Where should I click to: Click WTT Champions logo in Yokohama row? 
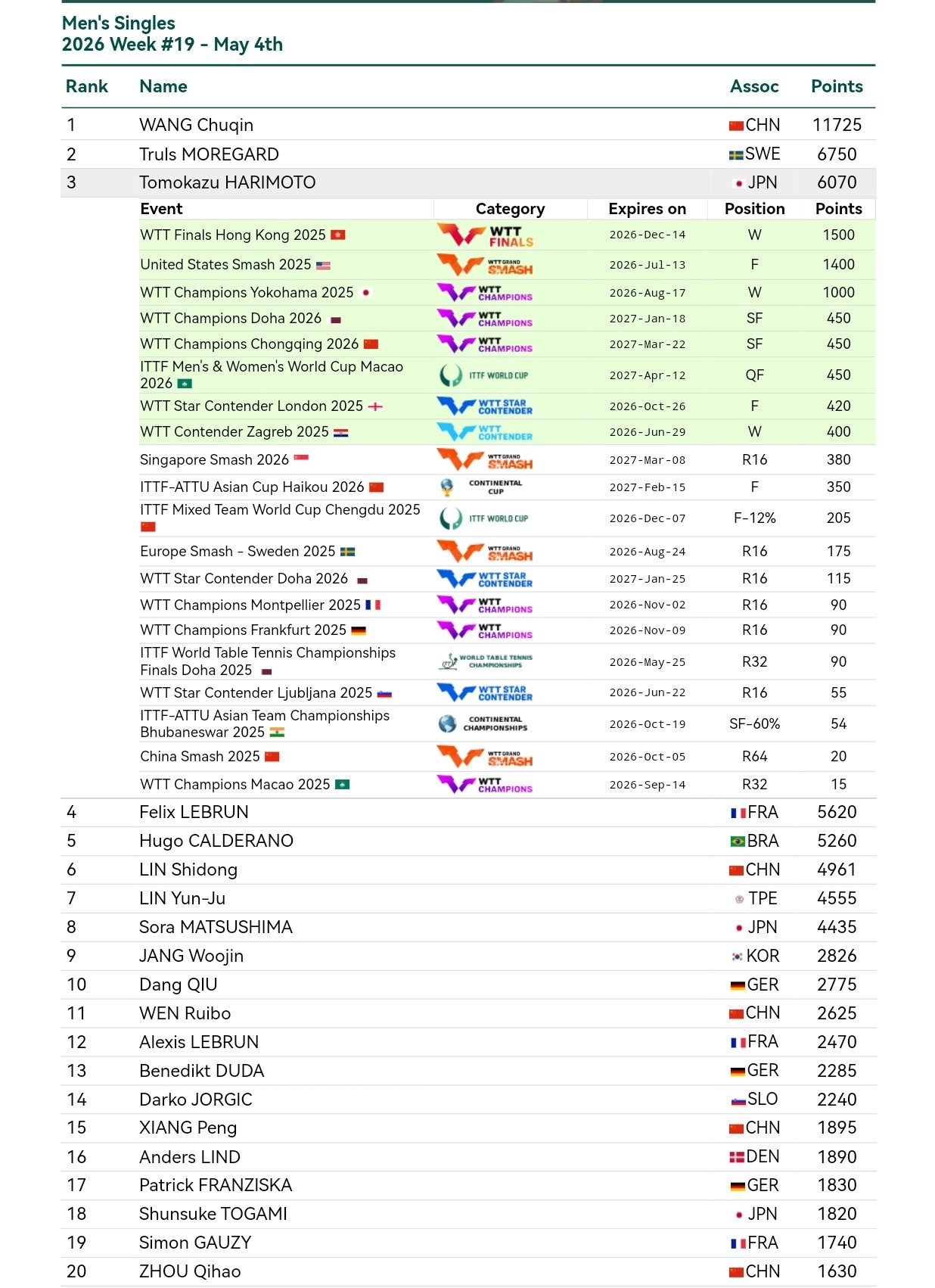click(485, 293)
